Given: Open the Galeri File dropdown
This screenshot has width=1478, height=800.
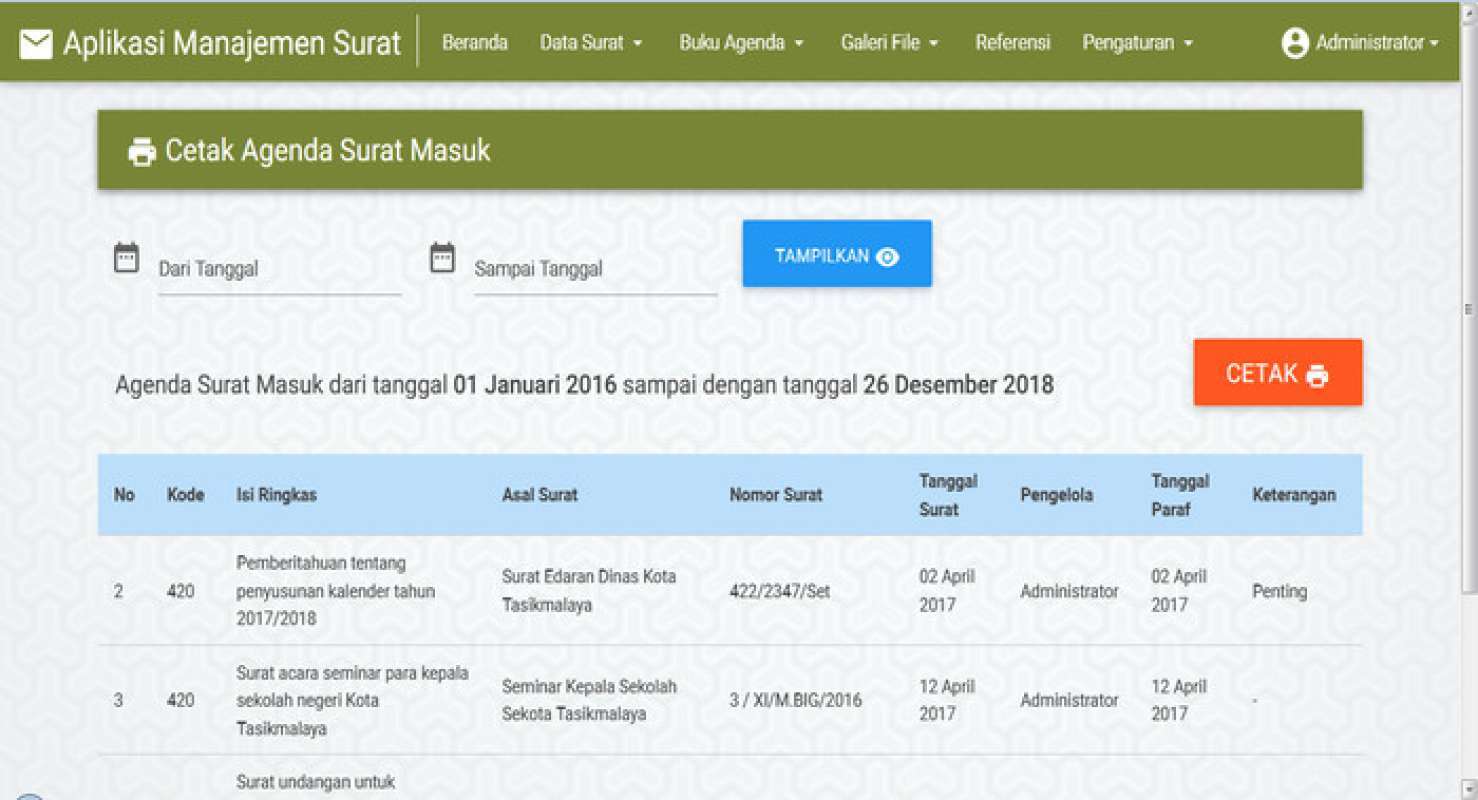Looking at the screenshot, I should tap(882, 43).
